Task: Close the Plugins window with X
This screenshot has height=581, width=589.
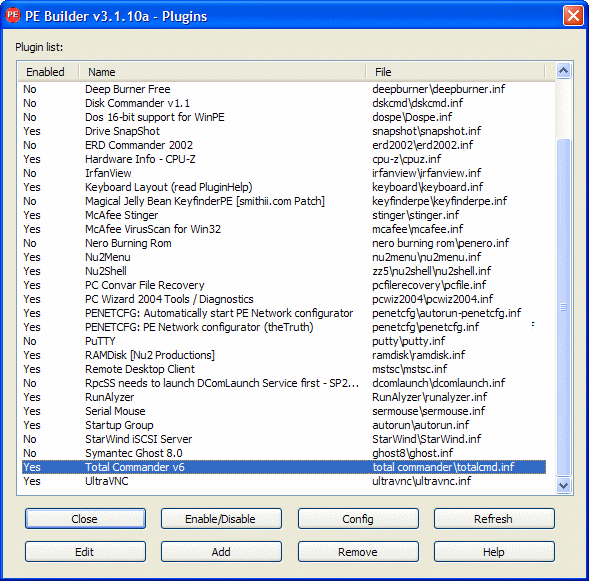Action: tap(573, 16)
